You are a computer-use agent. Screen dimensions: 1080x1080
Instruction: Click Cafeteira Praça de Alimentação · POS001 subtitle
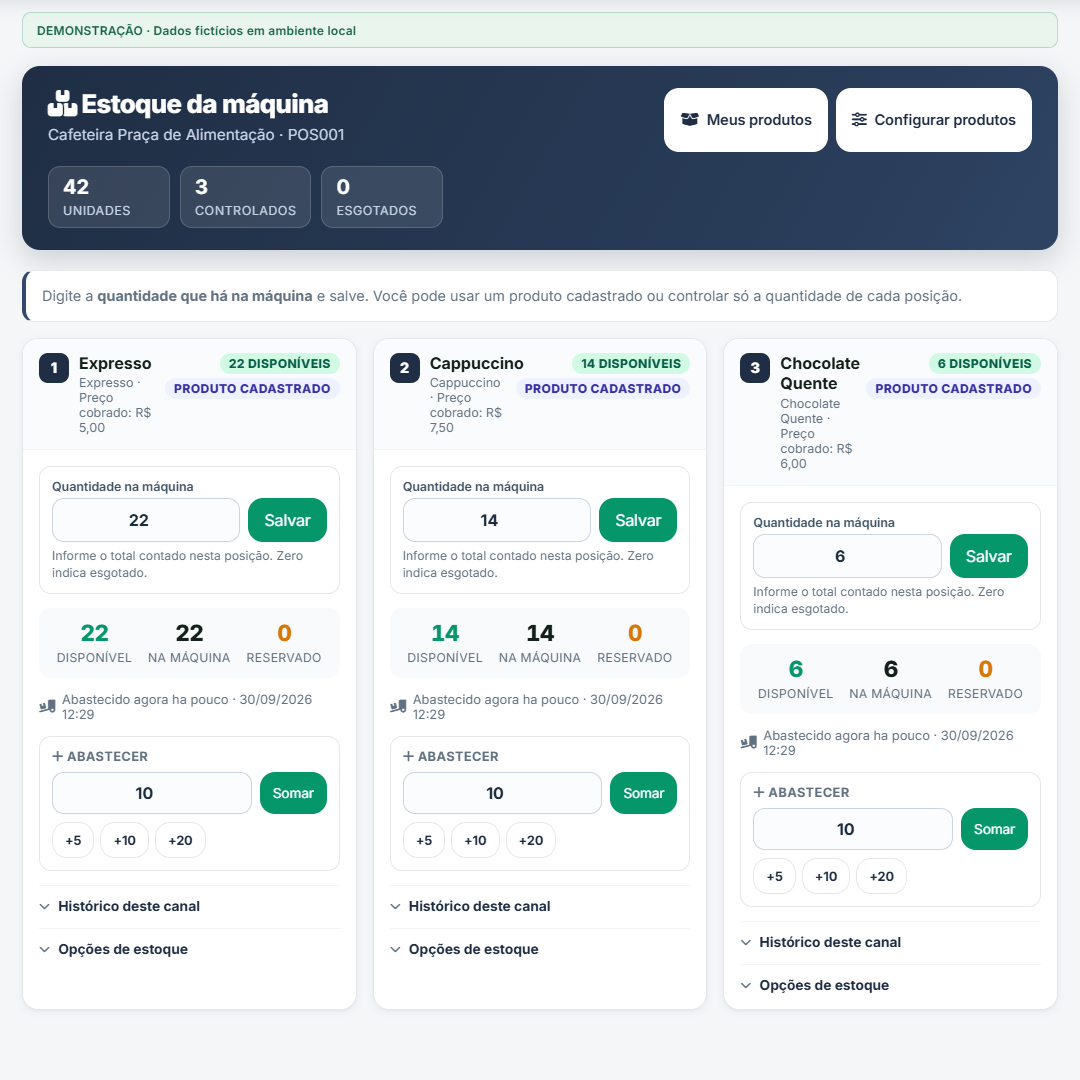[196, 135]
